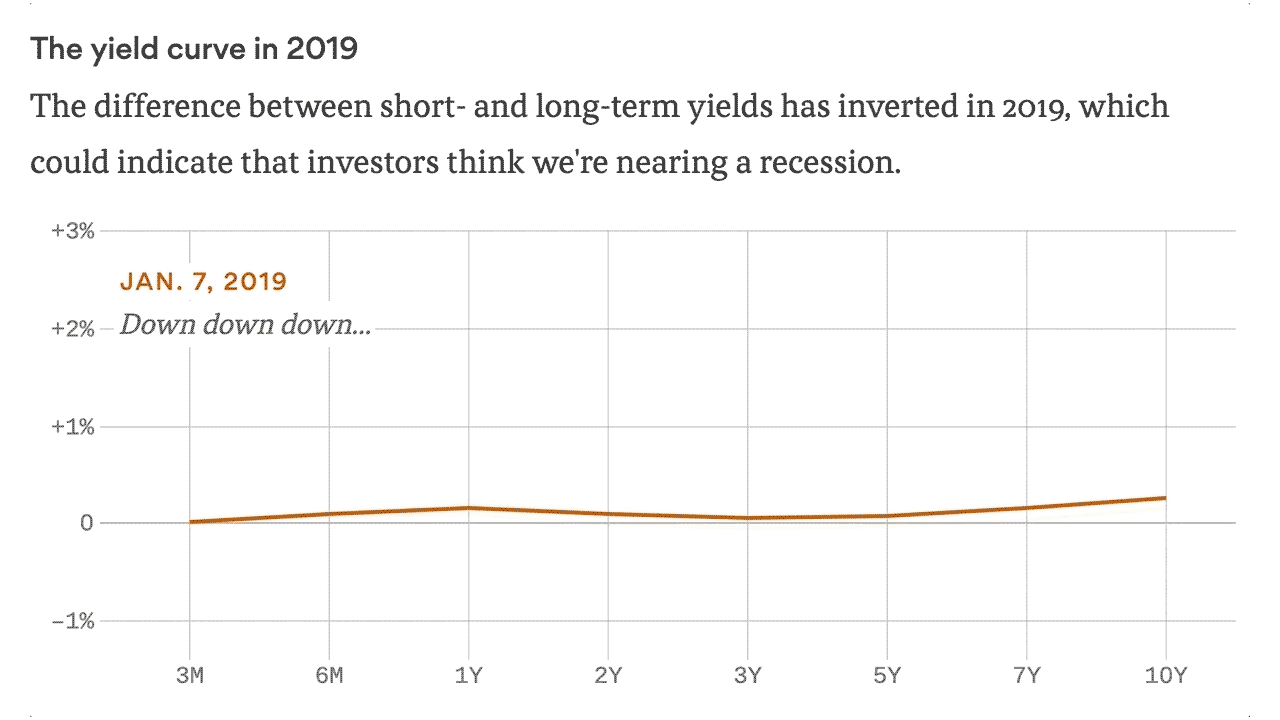This screenshot has width=1280, height=720.
Task: Select the 7Y maturity axis label
Action: 1026,676
